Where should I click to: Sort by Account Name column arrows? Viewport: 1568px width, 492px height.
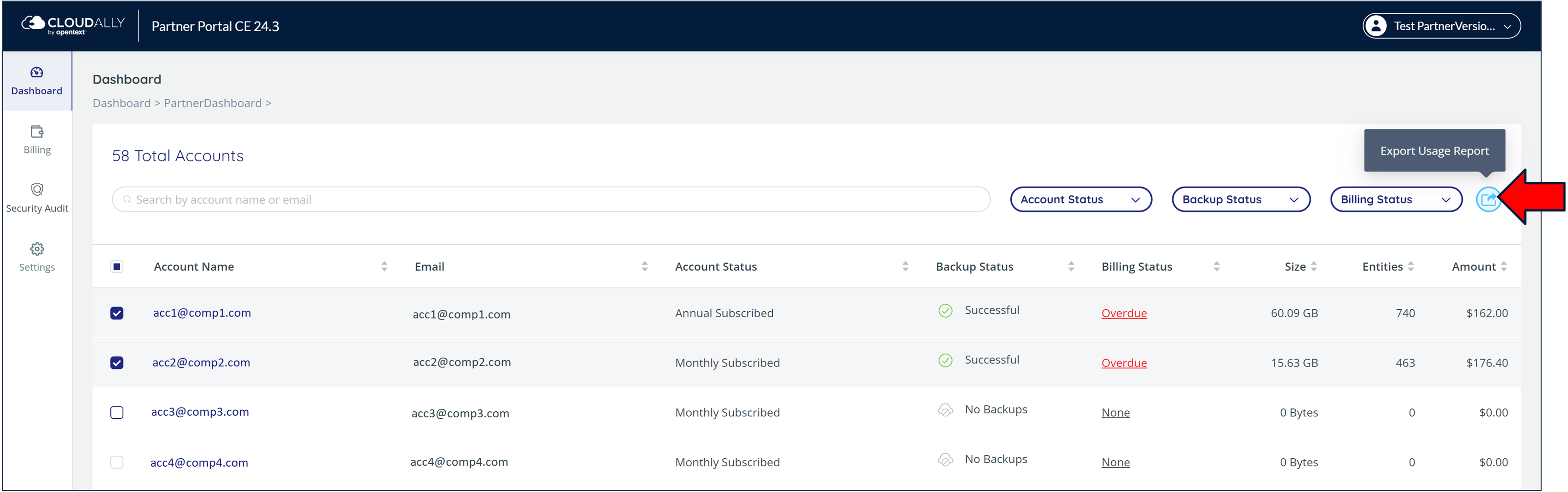(x=384, y=267)
